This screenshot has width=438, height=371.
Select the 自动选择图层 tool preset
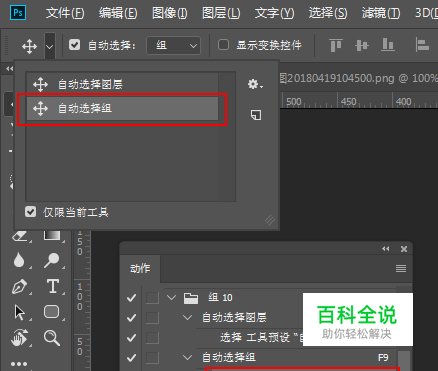point(122,84)
